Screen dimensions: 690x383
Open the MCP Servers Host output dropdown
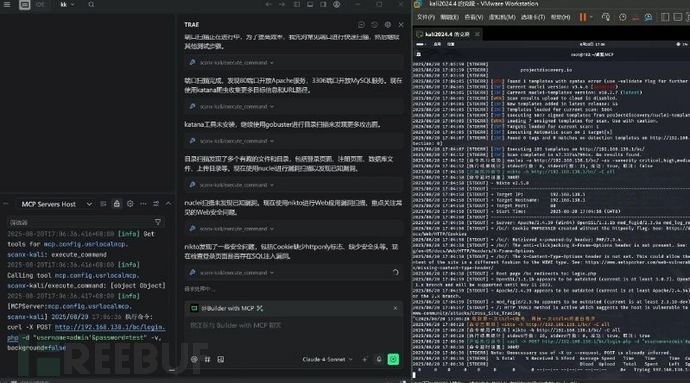(56, 204)
